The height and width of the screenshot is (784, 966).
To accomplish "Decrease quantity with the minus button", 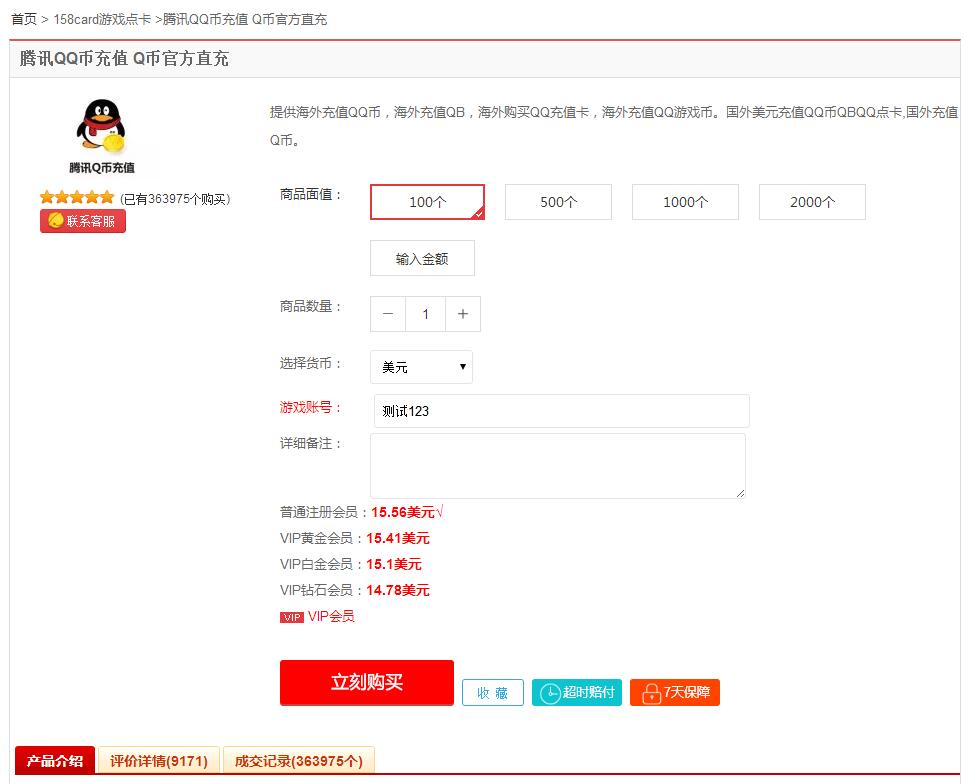I will pos(388,314).
